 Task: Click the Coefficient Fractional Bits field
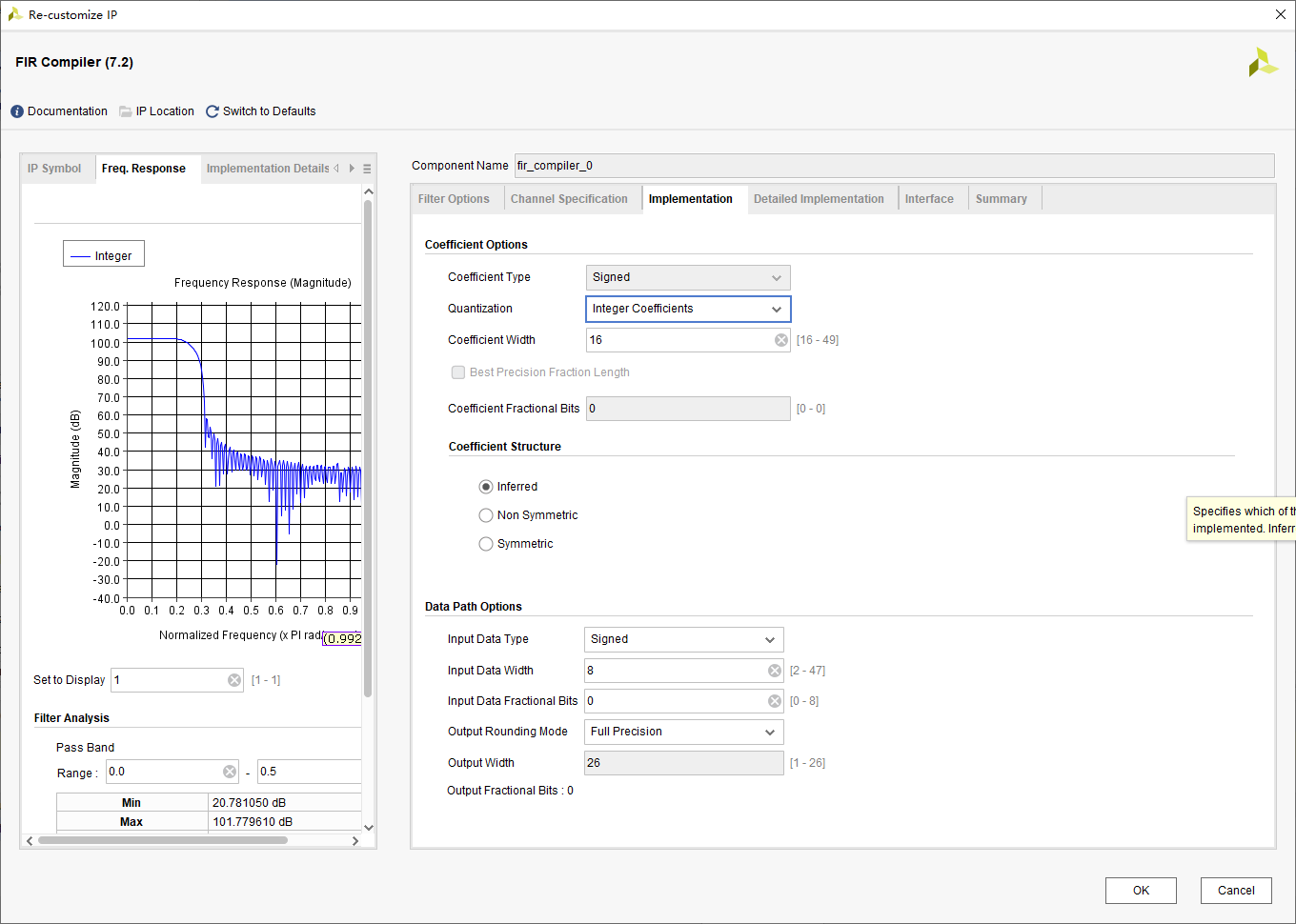pyautogui.click(x=688, y=409)
